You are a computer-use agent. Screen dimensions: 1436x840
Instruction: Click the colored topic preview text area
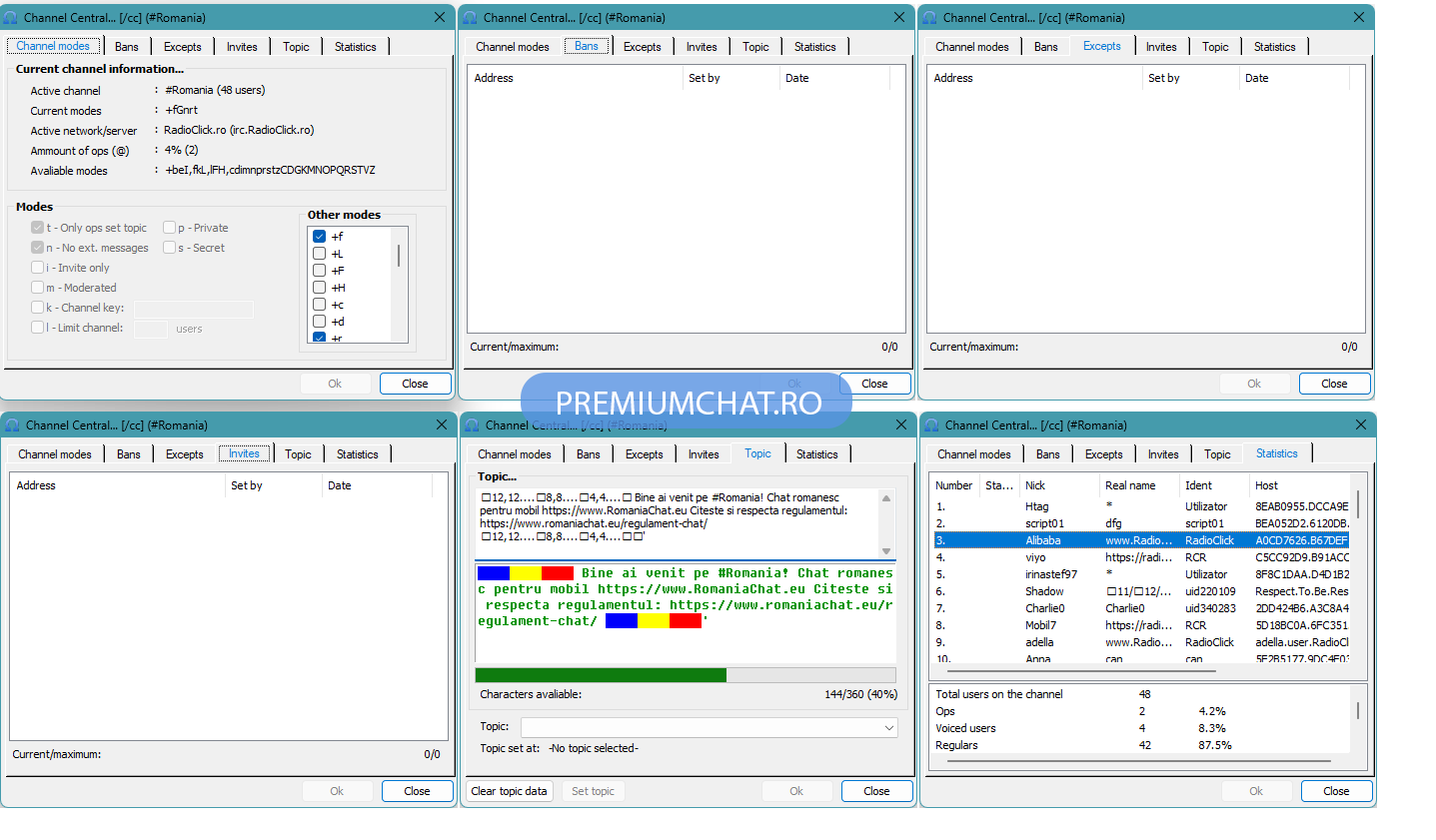tap(686, 613)
